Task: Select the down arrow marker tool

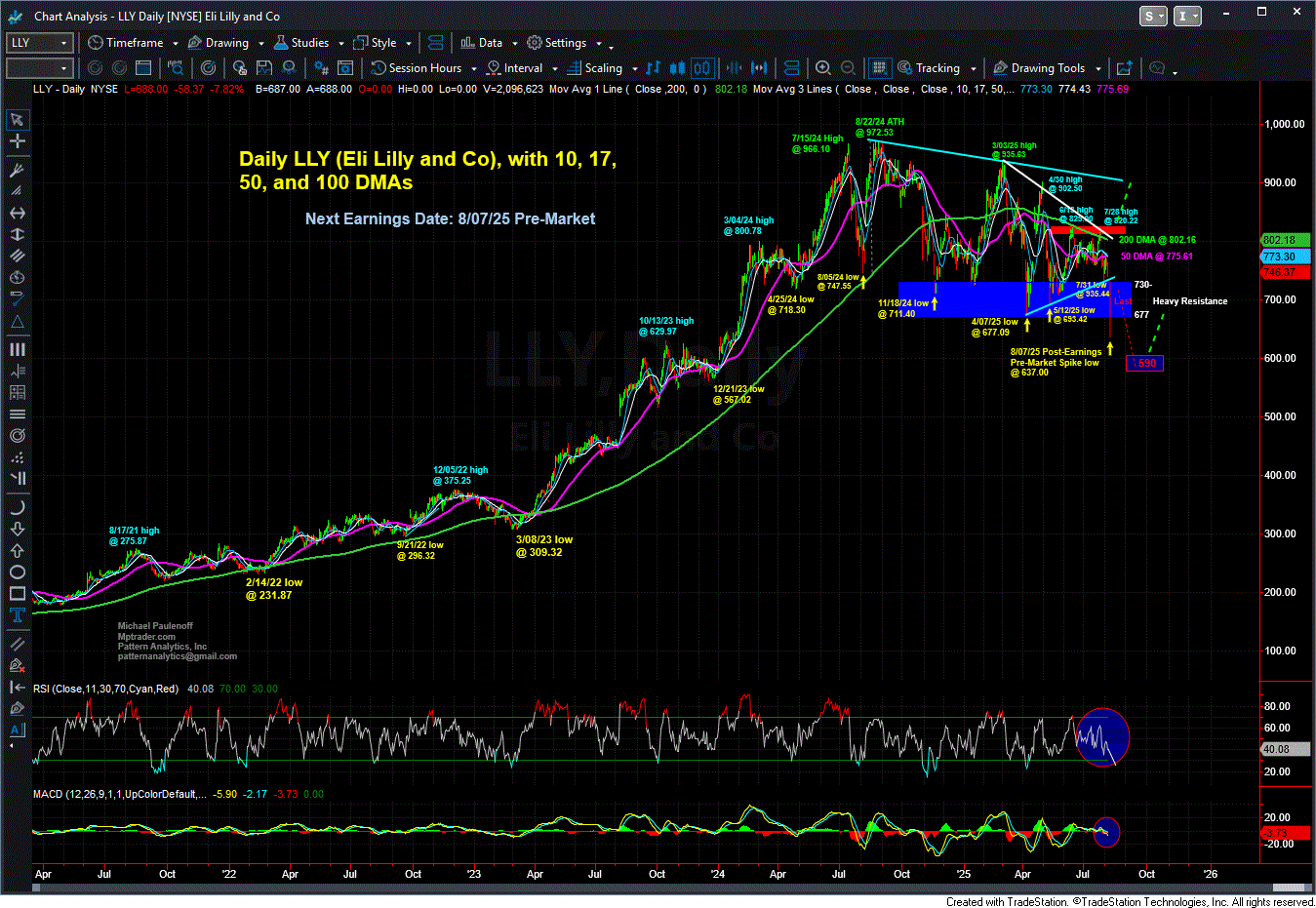Action: [x=18, y=529]
